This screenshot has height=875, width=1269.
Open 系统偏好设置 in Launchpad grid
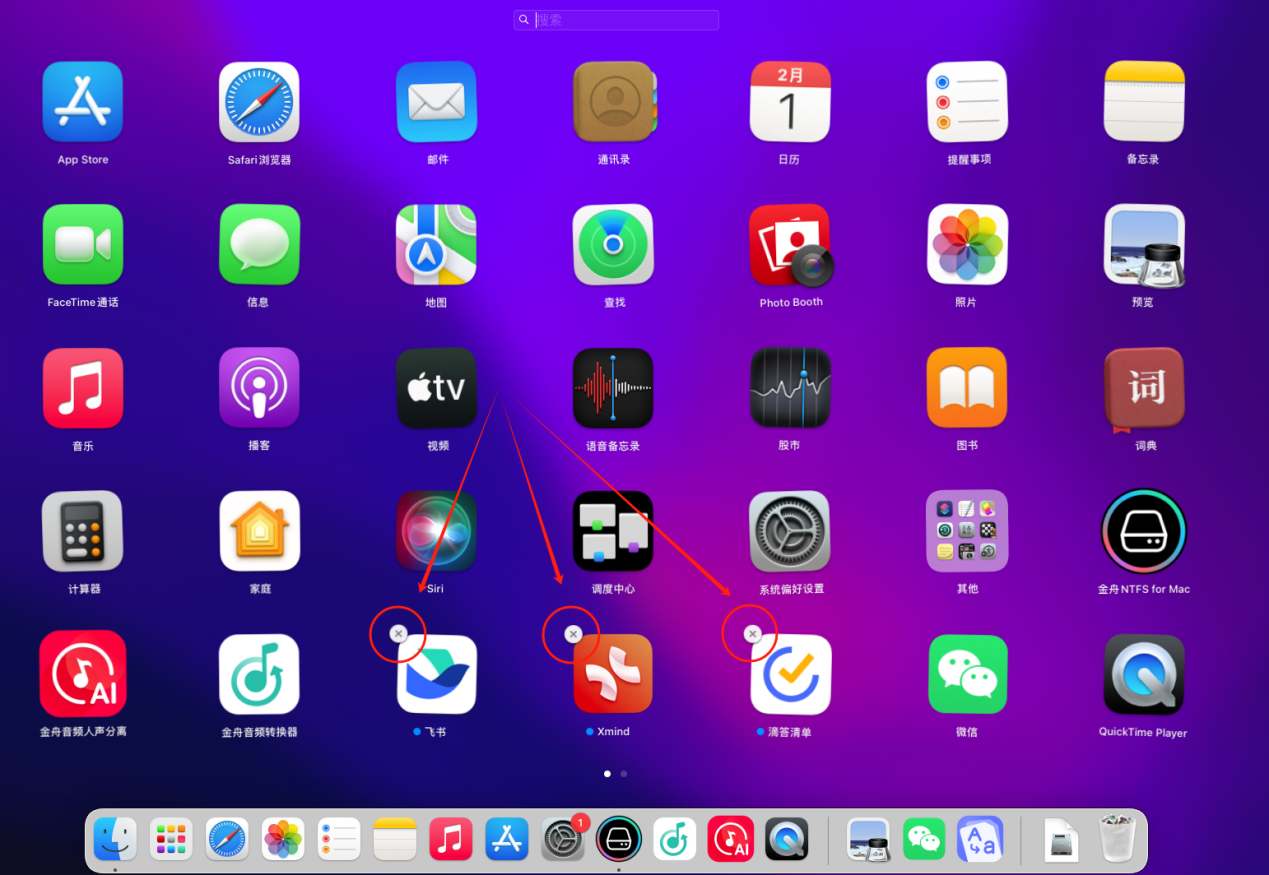point(790,531)
